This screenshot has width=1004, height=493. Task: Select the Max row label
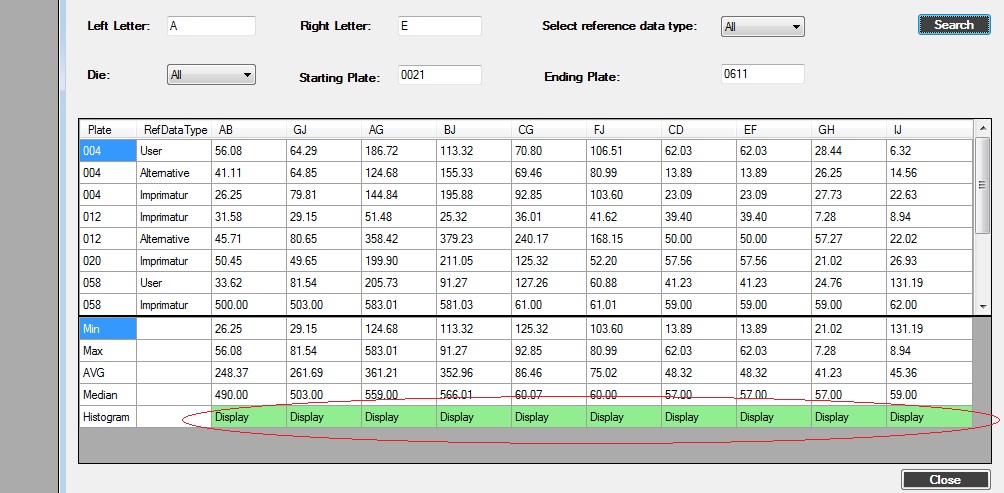(x=108, y=351)
